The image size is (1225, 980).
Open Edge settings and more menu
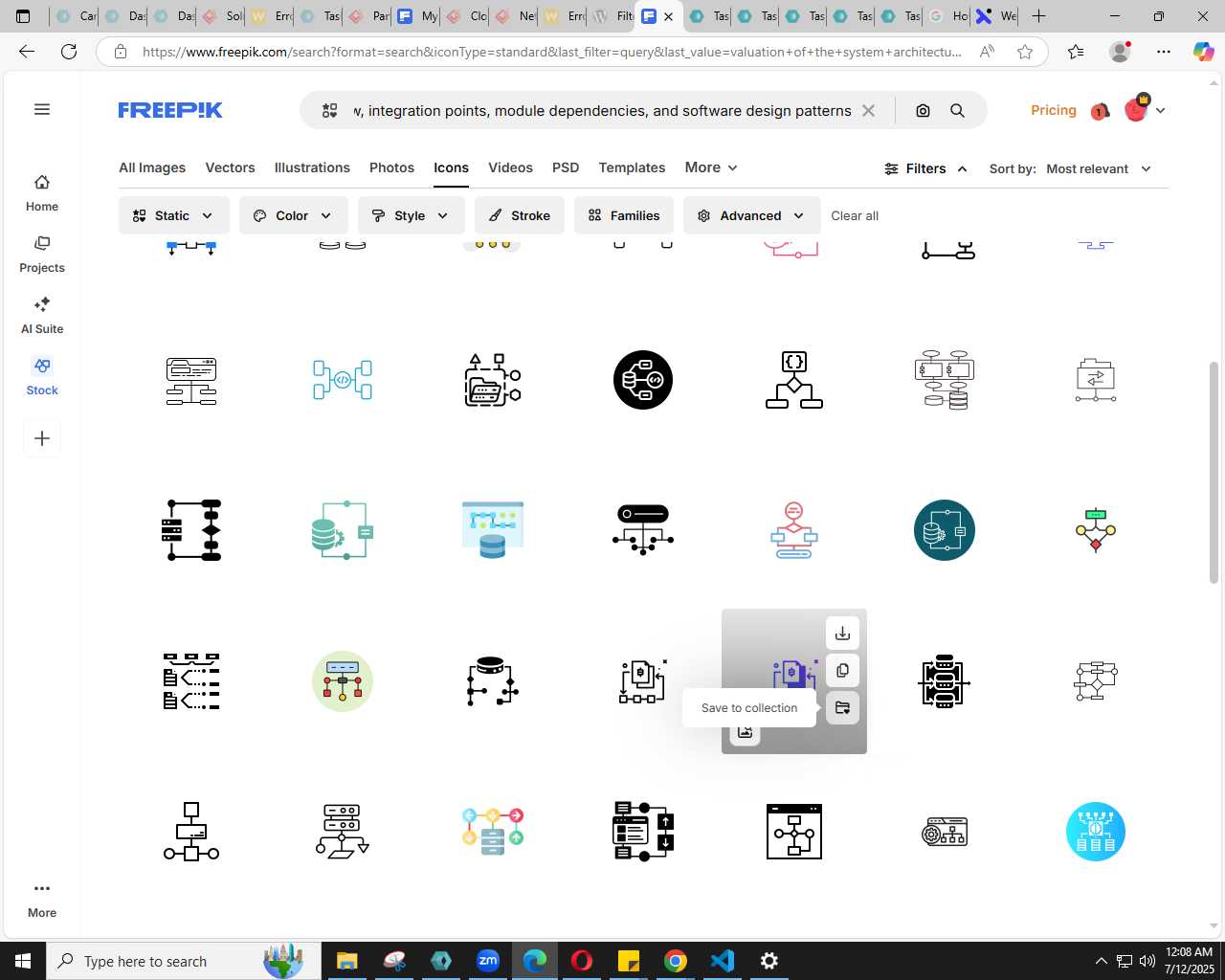tap(1164, 52)
